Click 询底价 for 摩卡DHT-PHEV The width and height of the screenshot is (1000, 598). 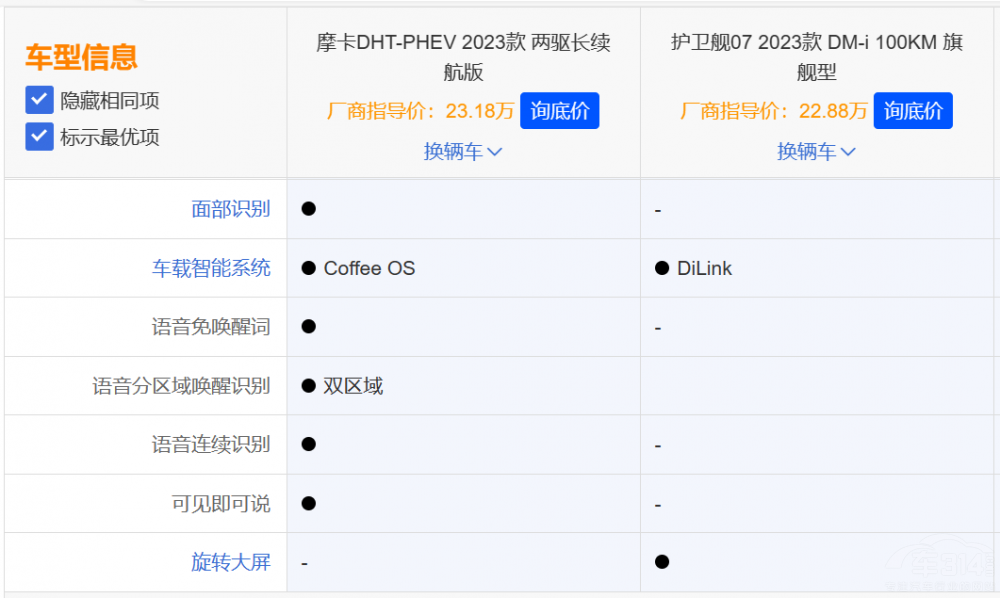559,111
